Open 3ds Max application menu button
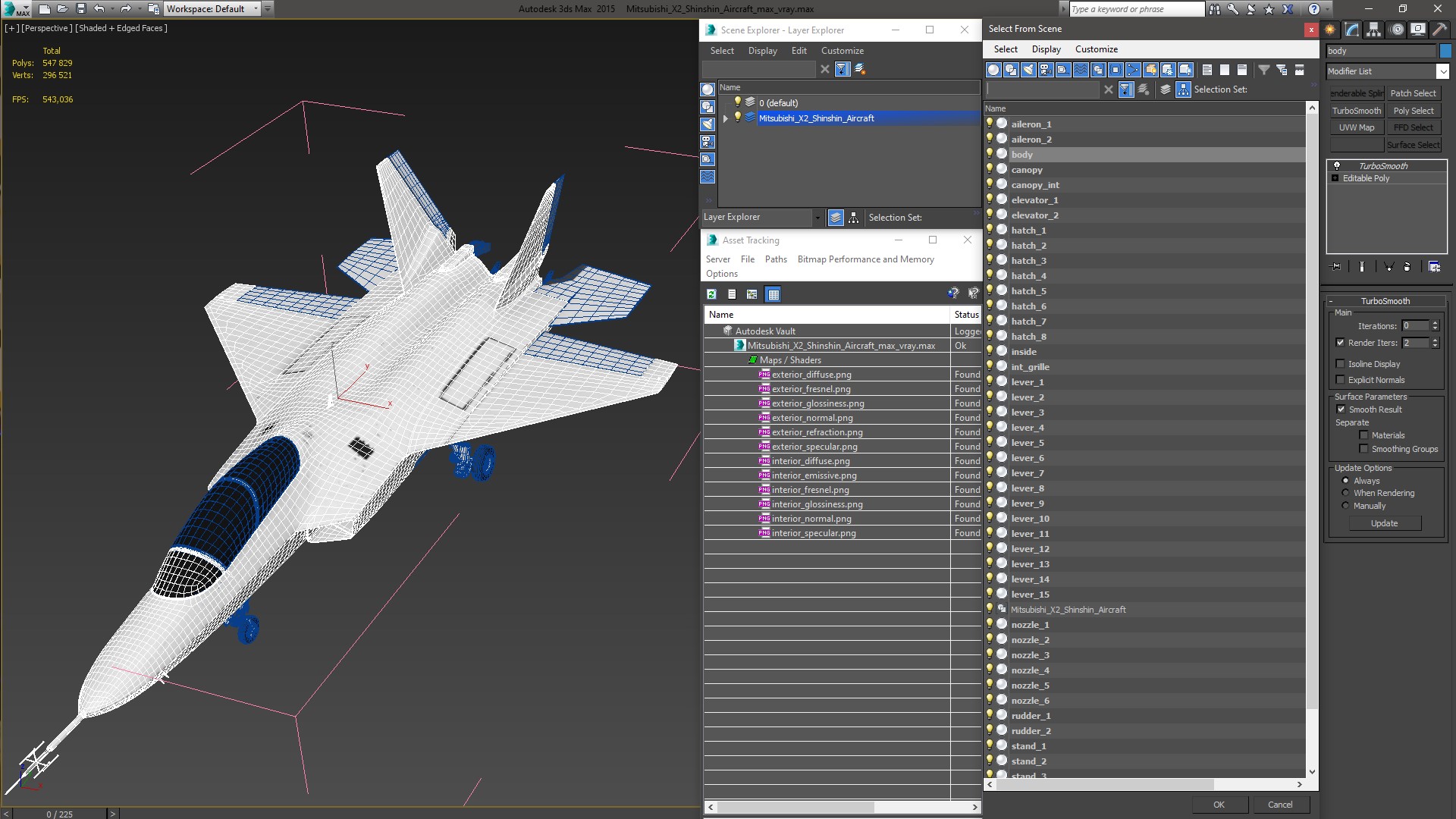 [x=15, y=9]
